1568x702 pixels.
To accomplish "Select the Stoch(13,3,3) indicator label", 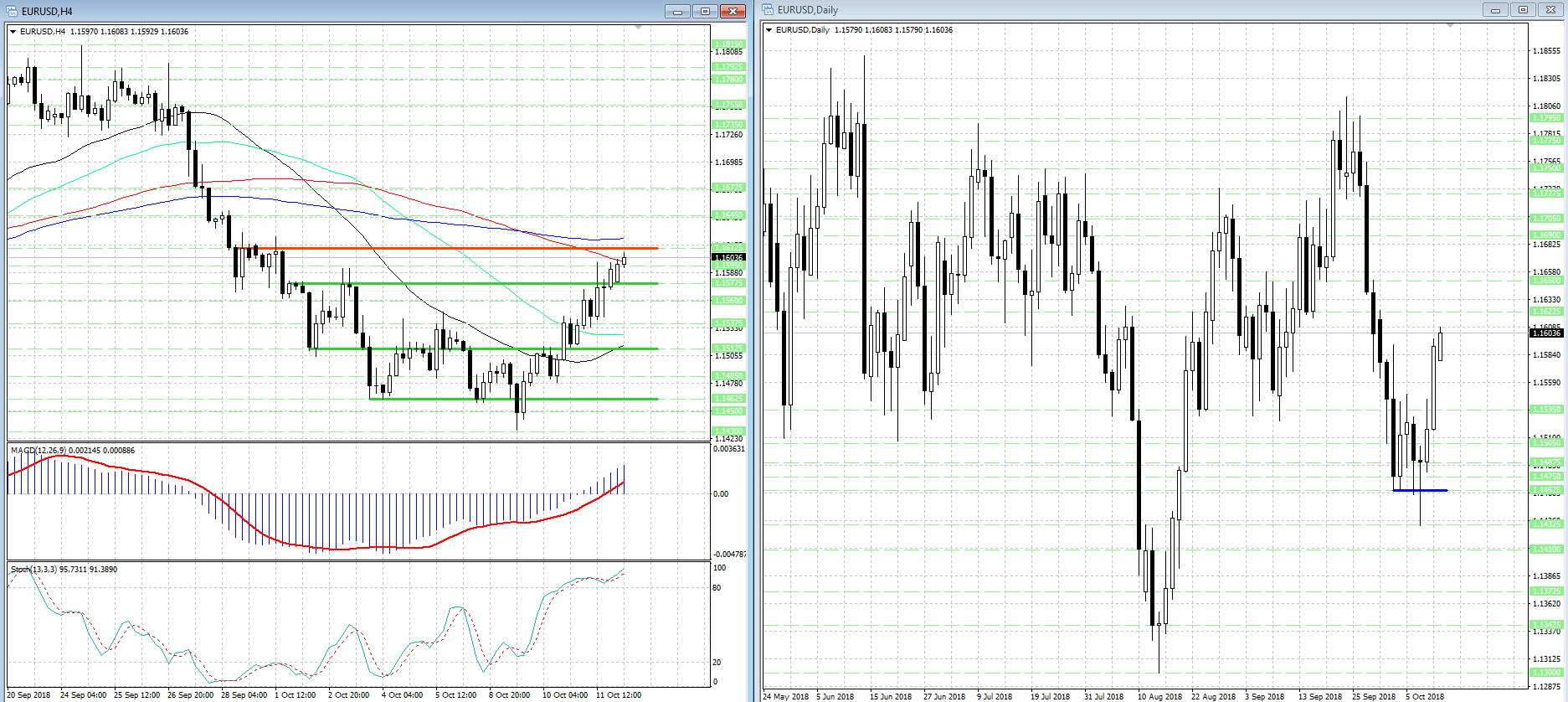I will point(33,570).
